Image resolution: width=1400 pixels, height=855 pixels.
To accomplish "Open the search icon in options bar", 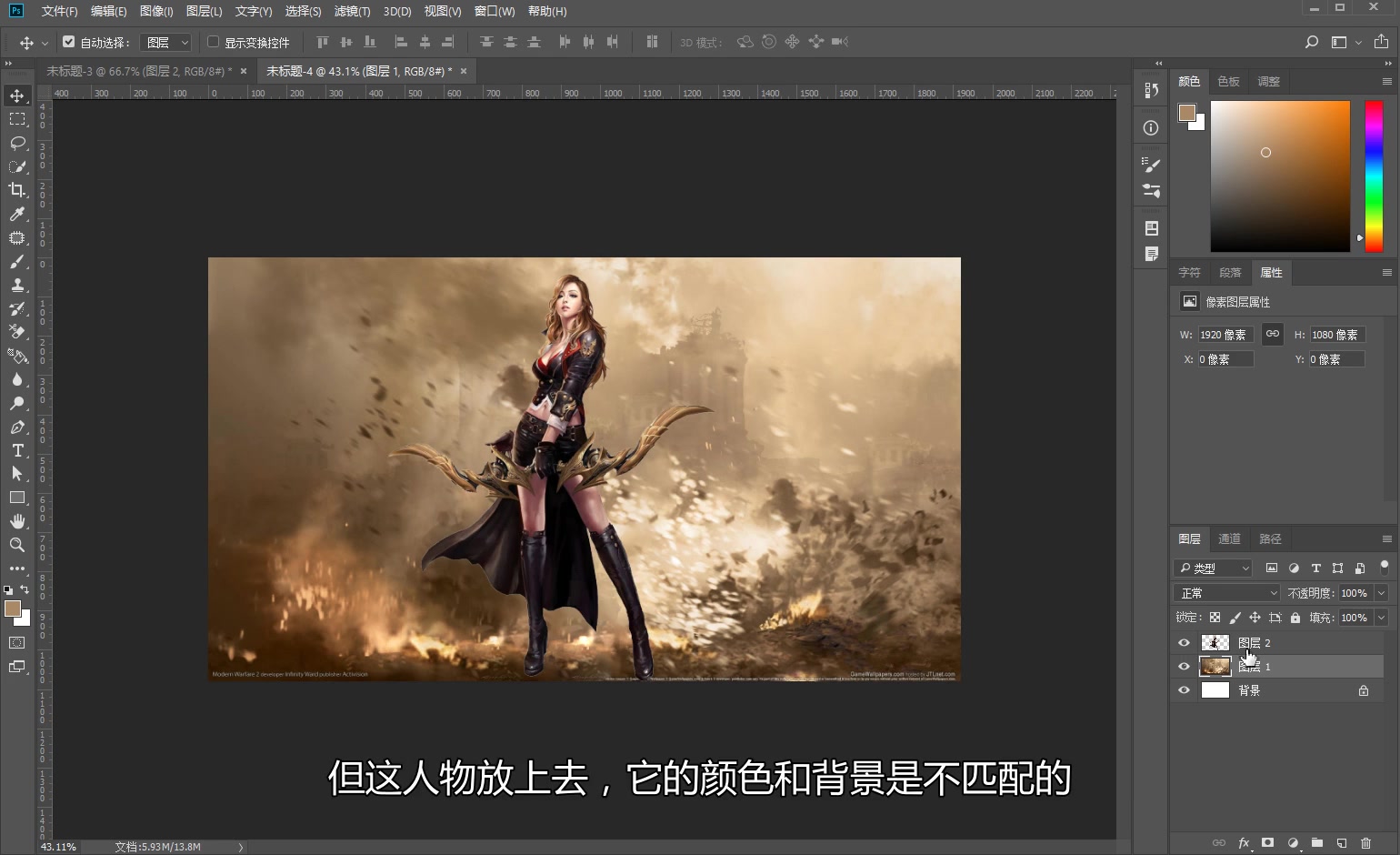I will (1311, 42).
